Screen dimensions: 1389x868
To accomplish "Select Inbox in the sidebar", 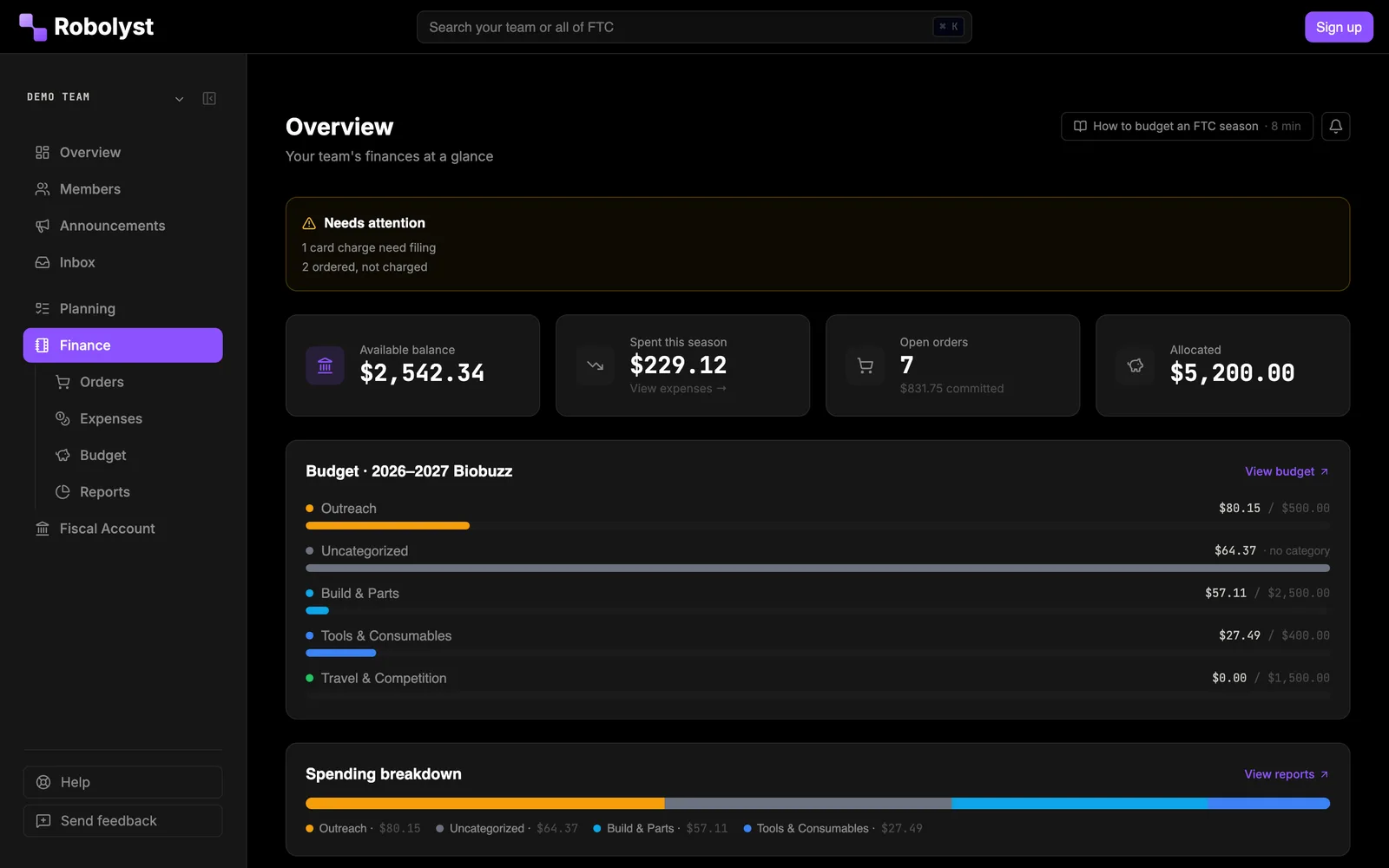I will pyautogui.click(x=122, y=262).
